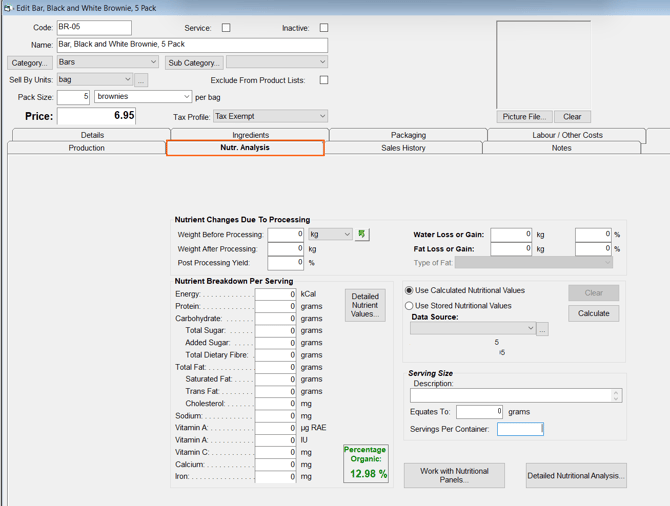Switch to the Ingredients tab

click(250, 135)
